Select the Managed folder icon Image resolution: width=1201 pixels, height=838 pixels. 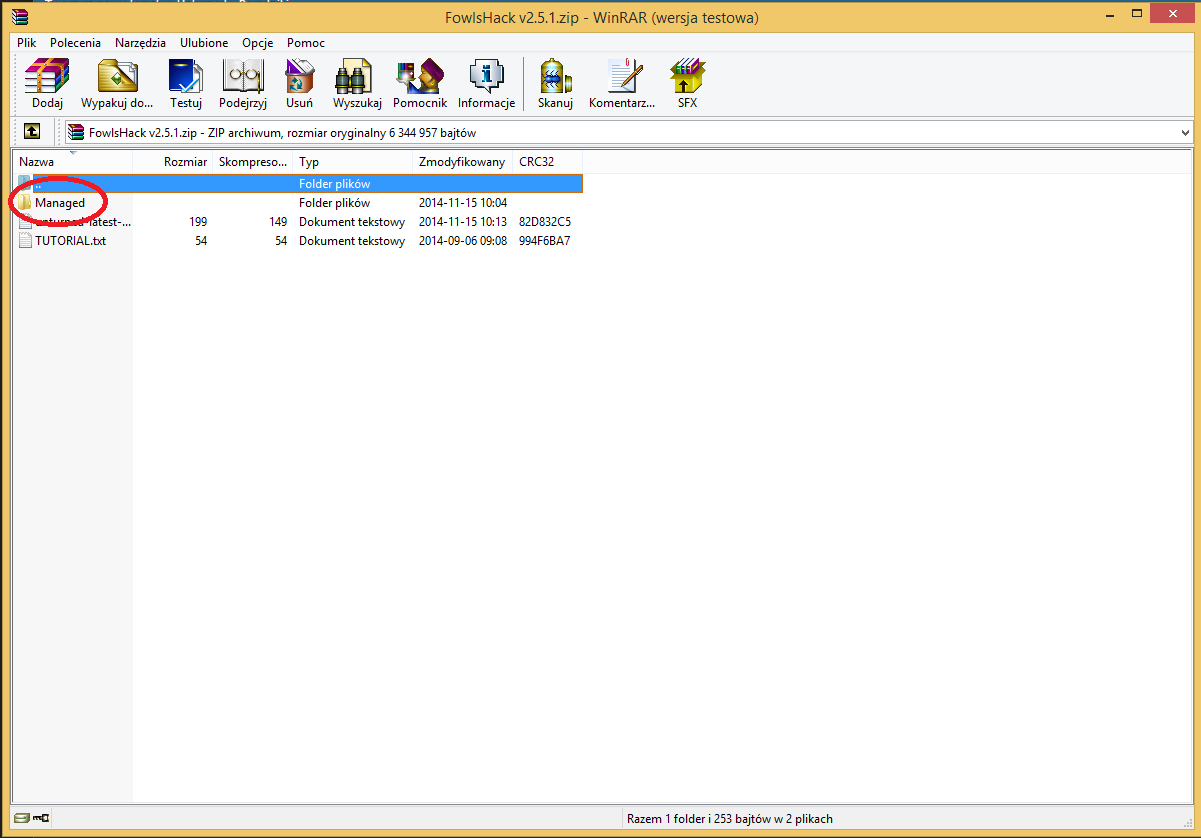pos(25,203)
